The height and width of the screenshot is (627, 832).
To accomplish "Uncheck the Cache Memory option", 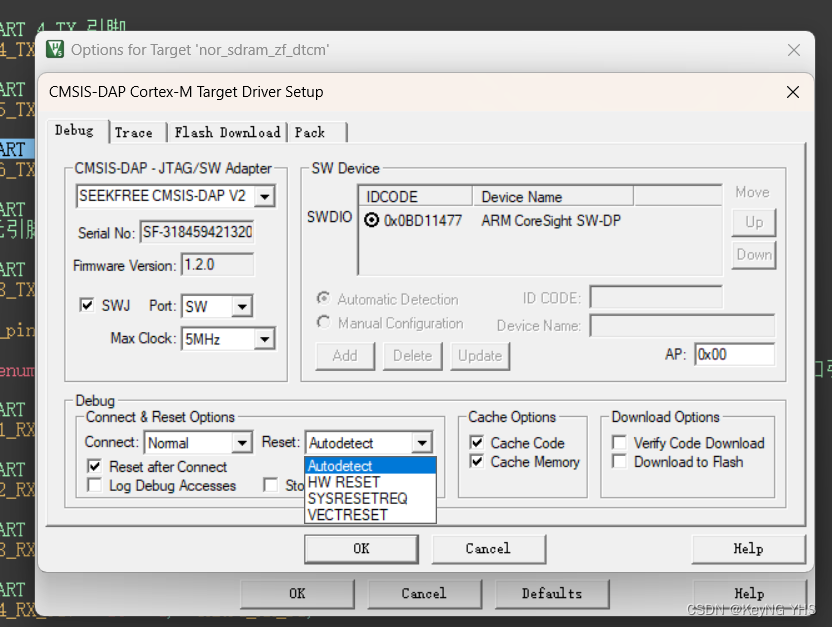I will [x=474, y=462].
